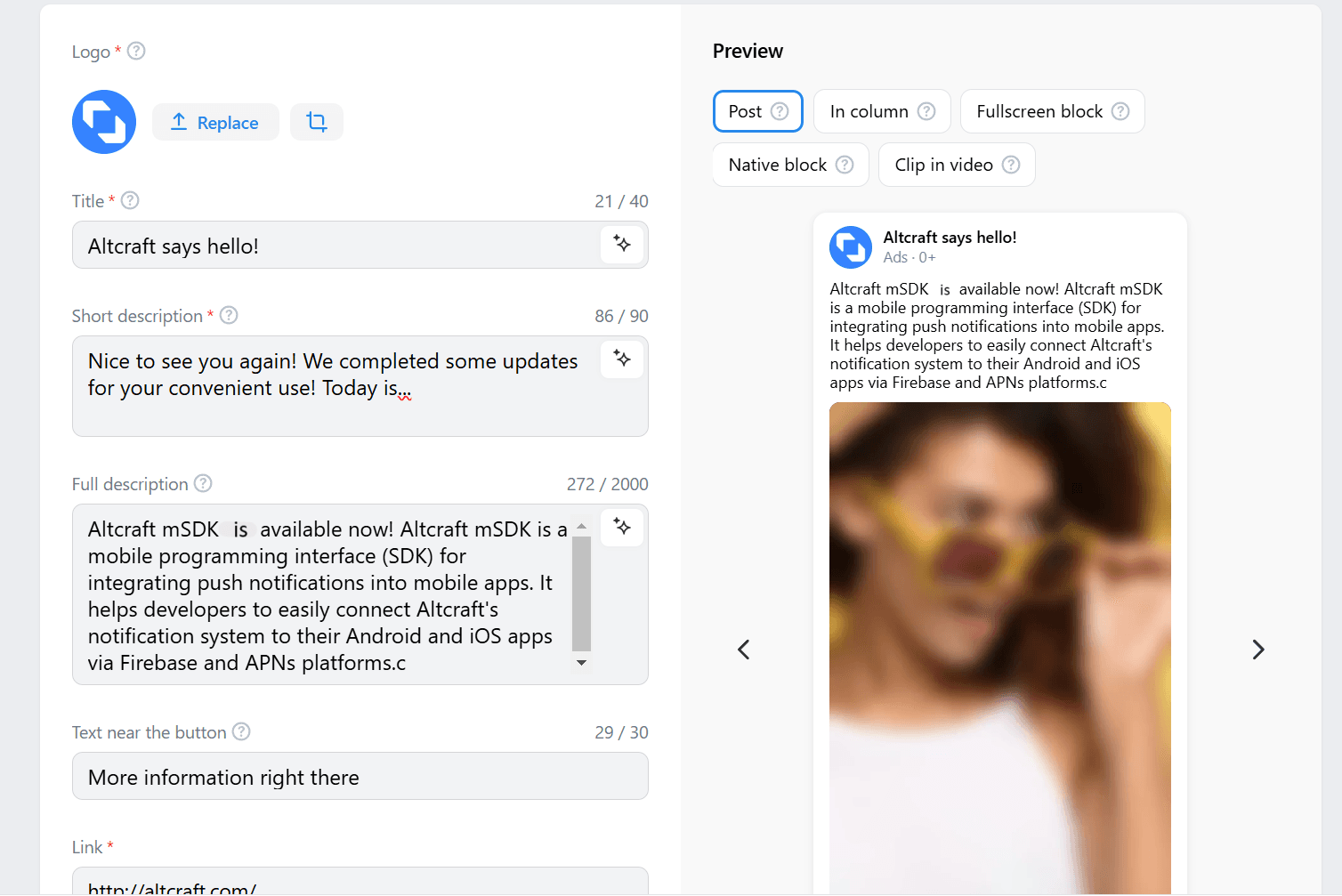The height and width of the screenshot is (896, 1342).
Task: Focus the Link URL input field
Action: (360, 882)
